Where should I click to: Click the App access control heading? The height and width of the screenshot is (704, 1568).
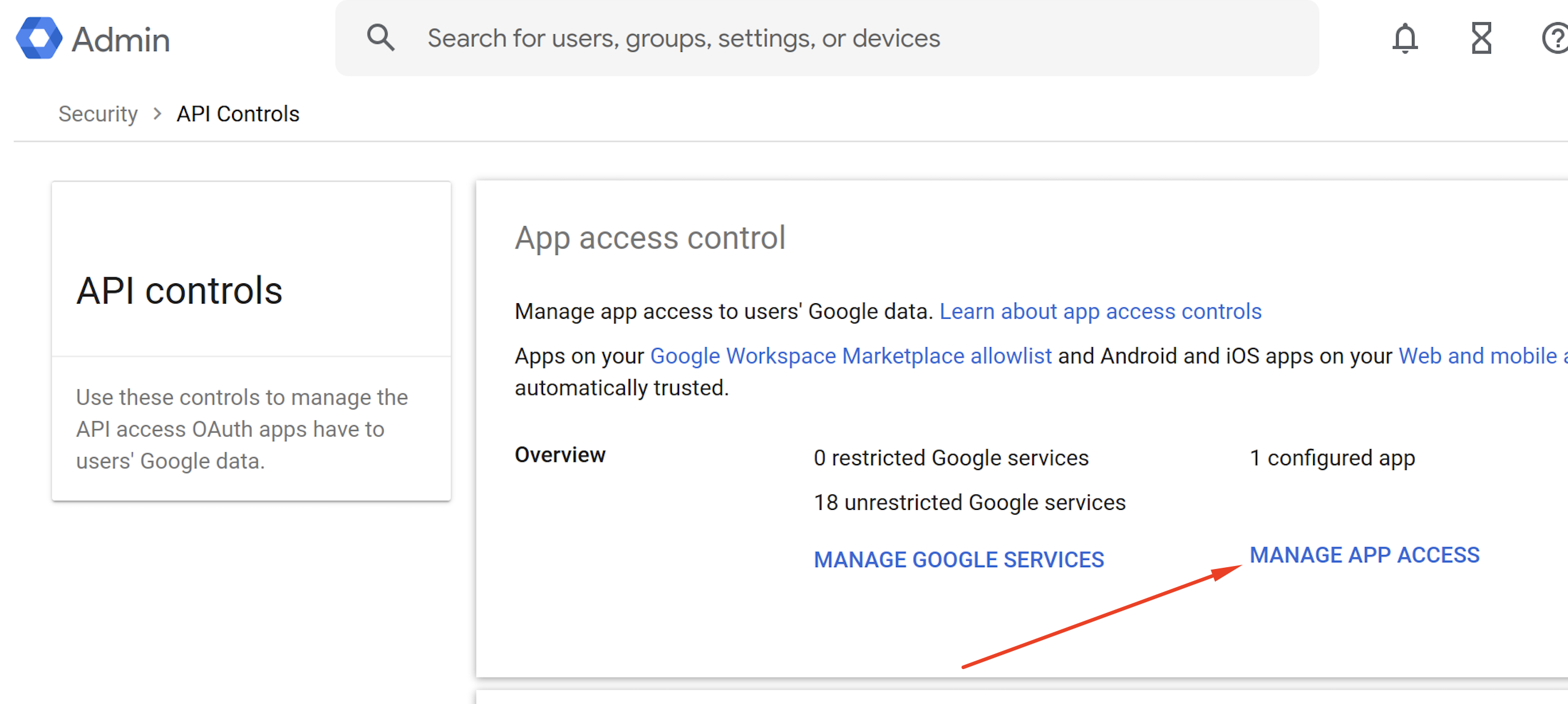coord(650,237)
